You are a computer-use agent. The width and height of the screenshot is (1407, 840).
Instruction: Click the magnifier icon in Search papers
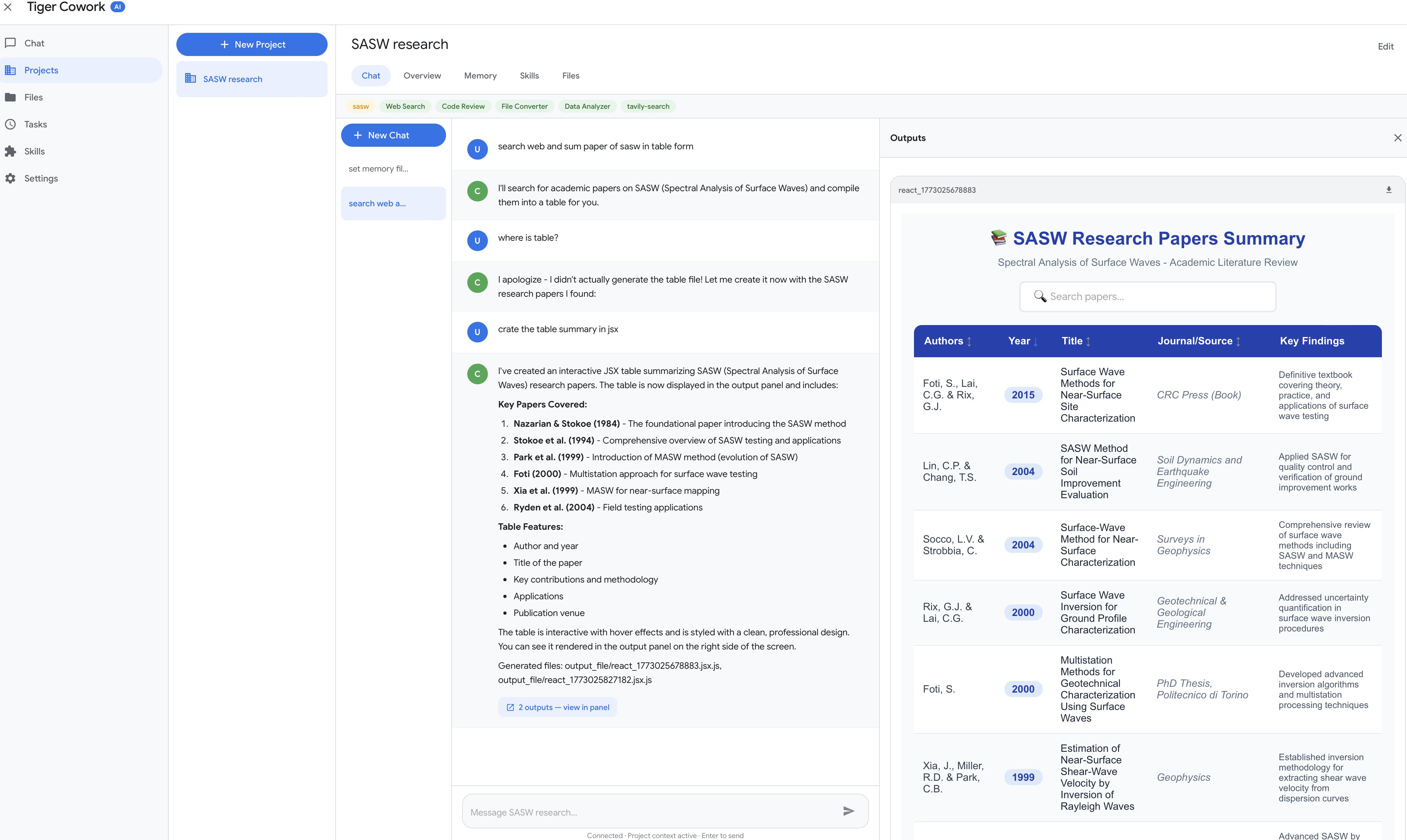coord(1040,296)
